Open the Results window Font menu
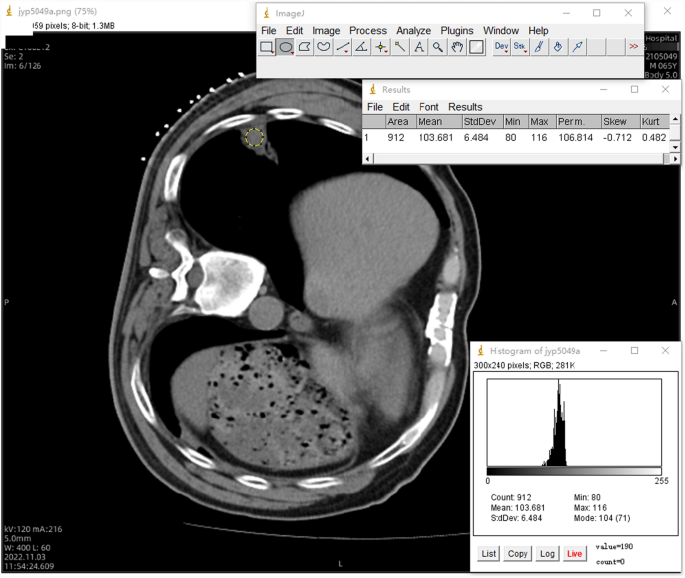Screen dimensions: 685x578 (x=429, y=107)
